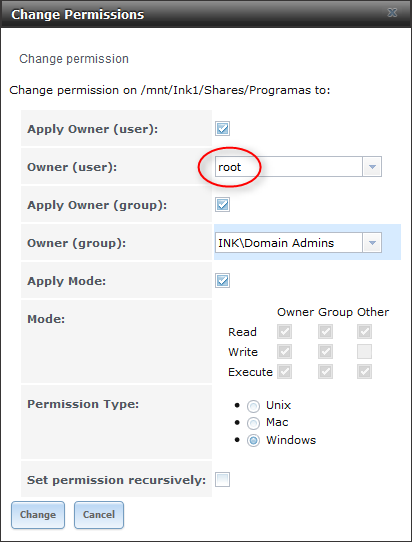
Task: Toggle the Other Read mode checkbox
Action: point(365,331)
